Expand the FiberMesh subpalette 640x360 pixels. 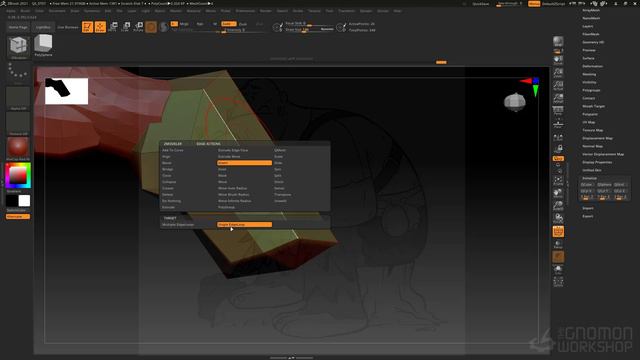591,34
